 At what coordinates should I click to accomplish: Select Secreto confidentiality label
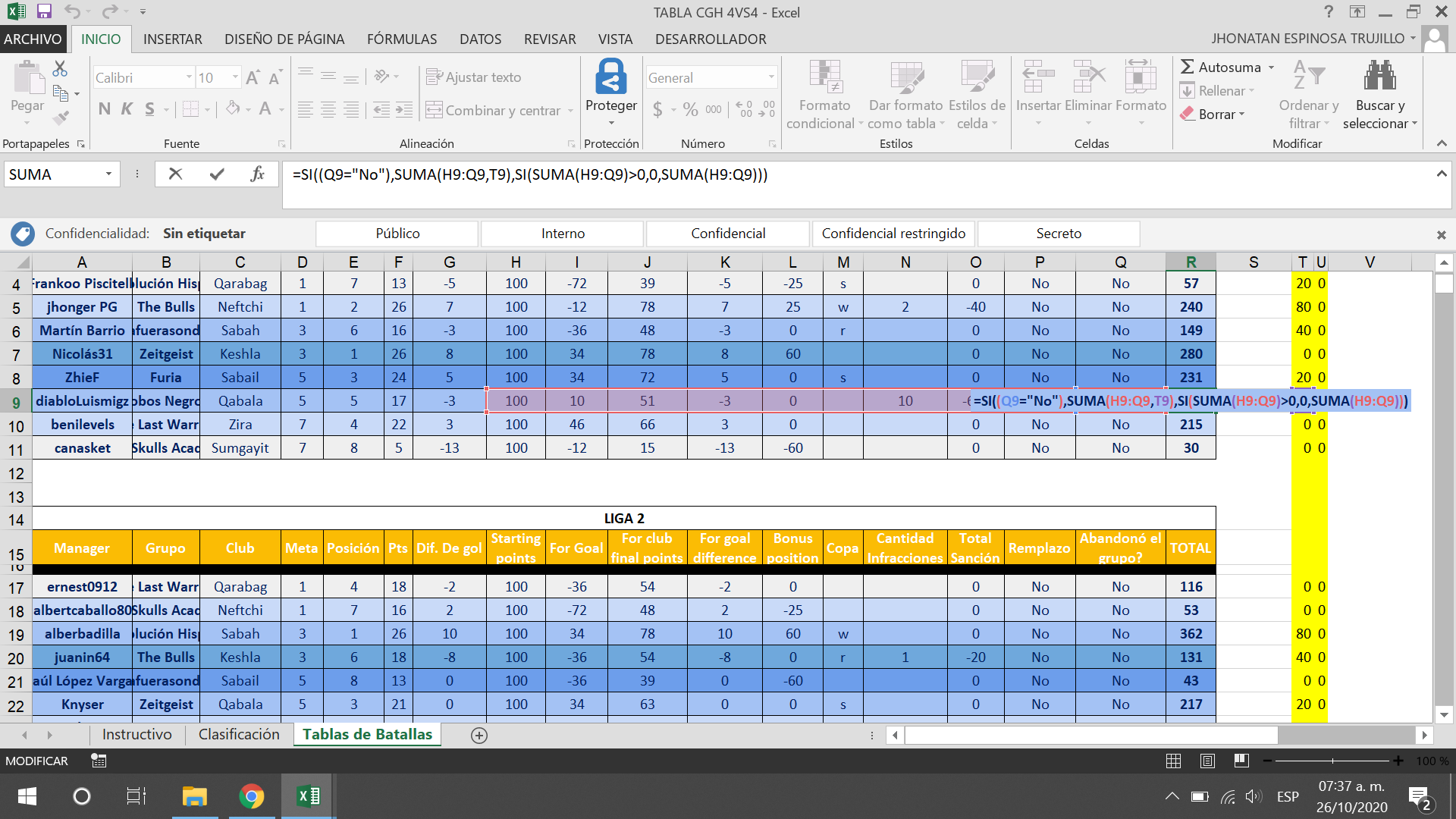[x=1059, y=234]
